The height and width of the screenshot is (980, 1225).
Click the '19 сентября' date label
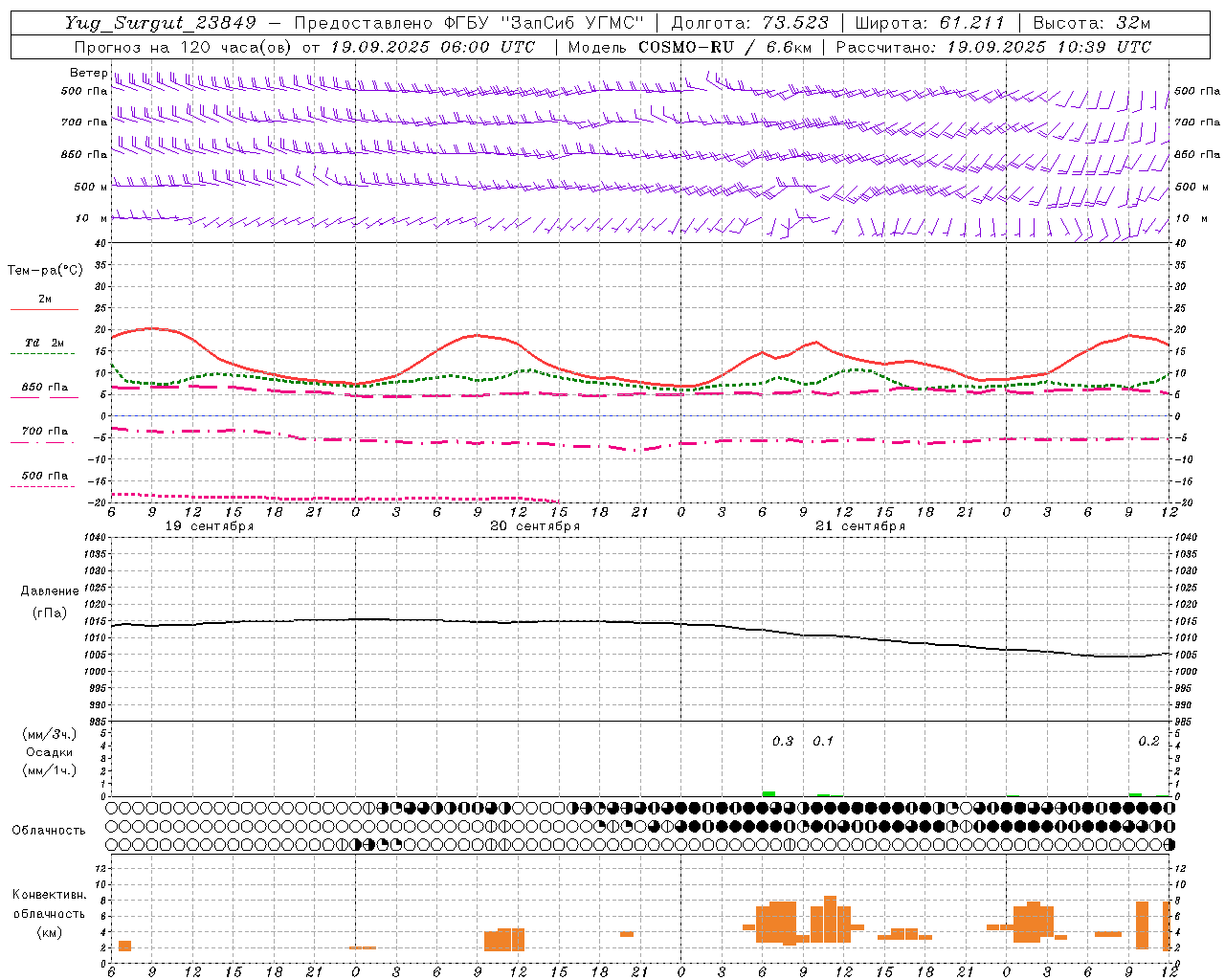point(210,526)
